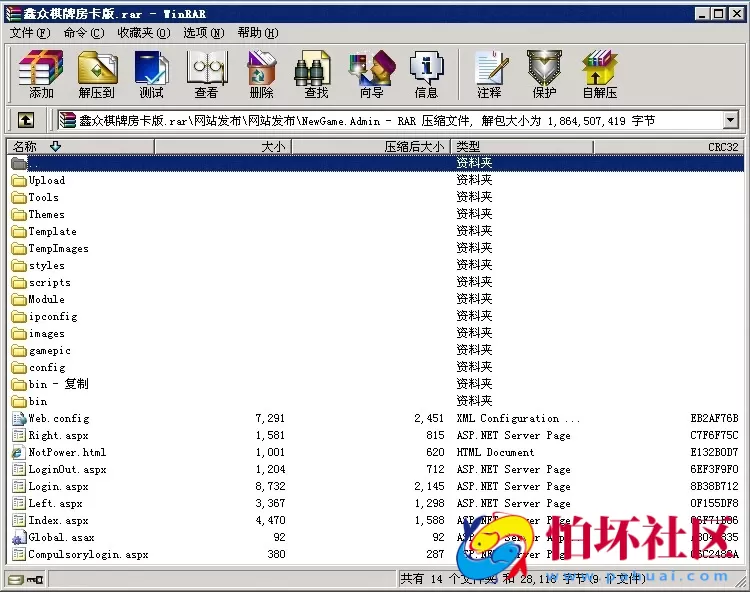Select the Compulsorylogin.aspx file name
The width and height of the screenshot is (750, 592).
(88, 555)
